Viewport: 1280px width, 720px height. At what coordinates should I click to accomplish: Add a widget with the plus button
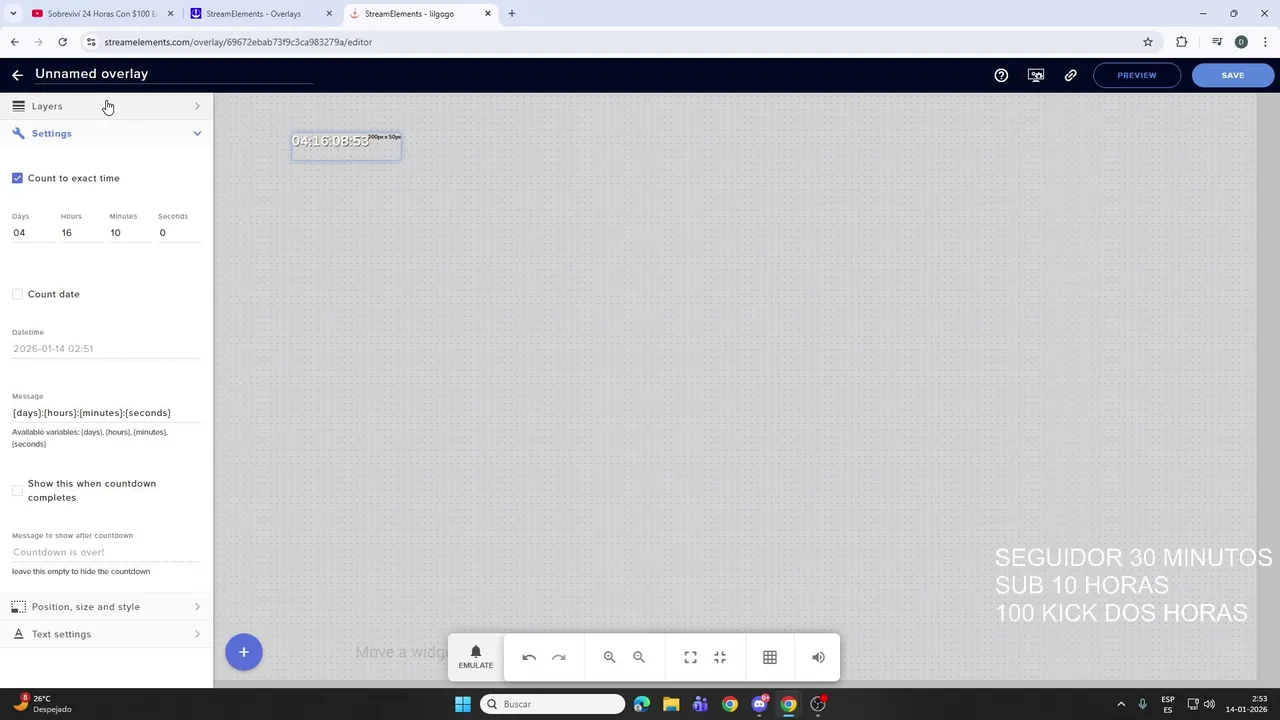pyautogui.click(x=243, y=652)
